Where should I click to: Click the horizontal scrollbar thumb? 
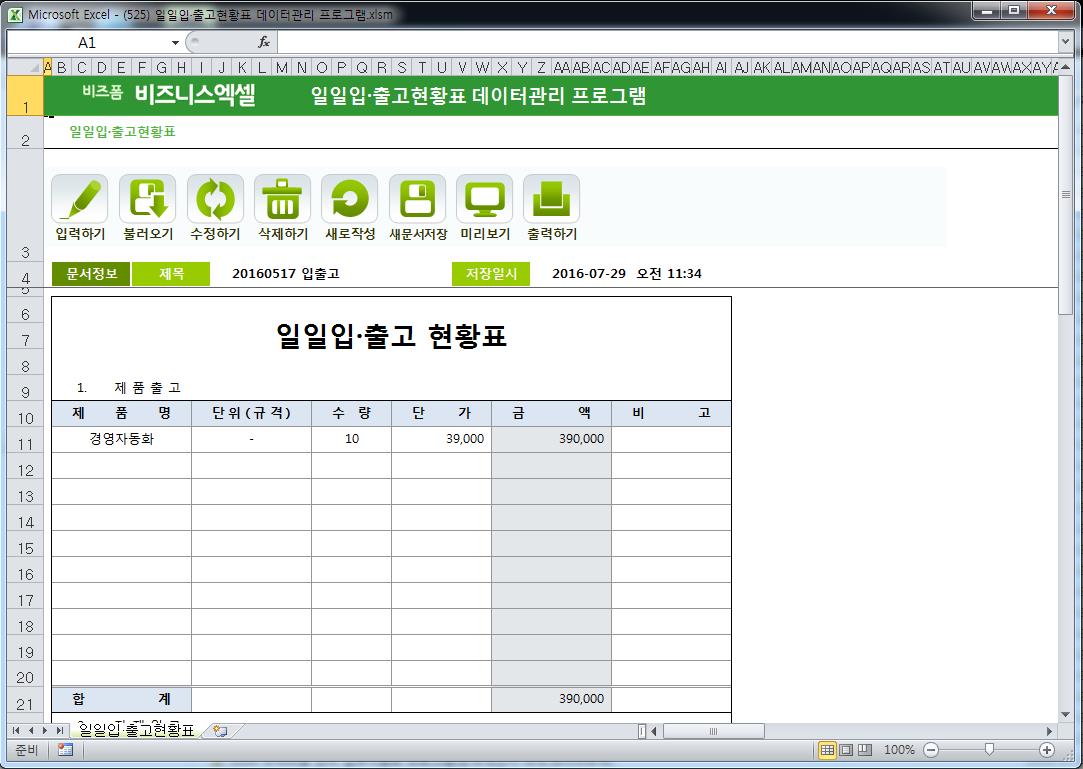[713, 731]
